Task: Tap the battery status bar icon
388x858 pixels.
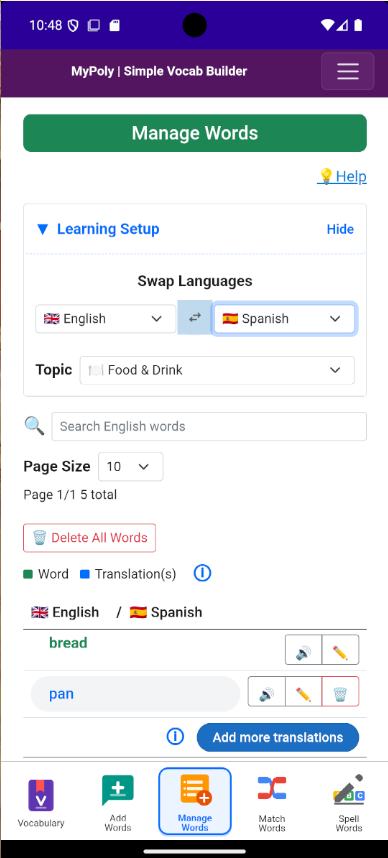Action: tap(358, 25)
